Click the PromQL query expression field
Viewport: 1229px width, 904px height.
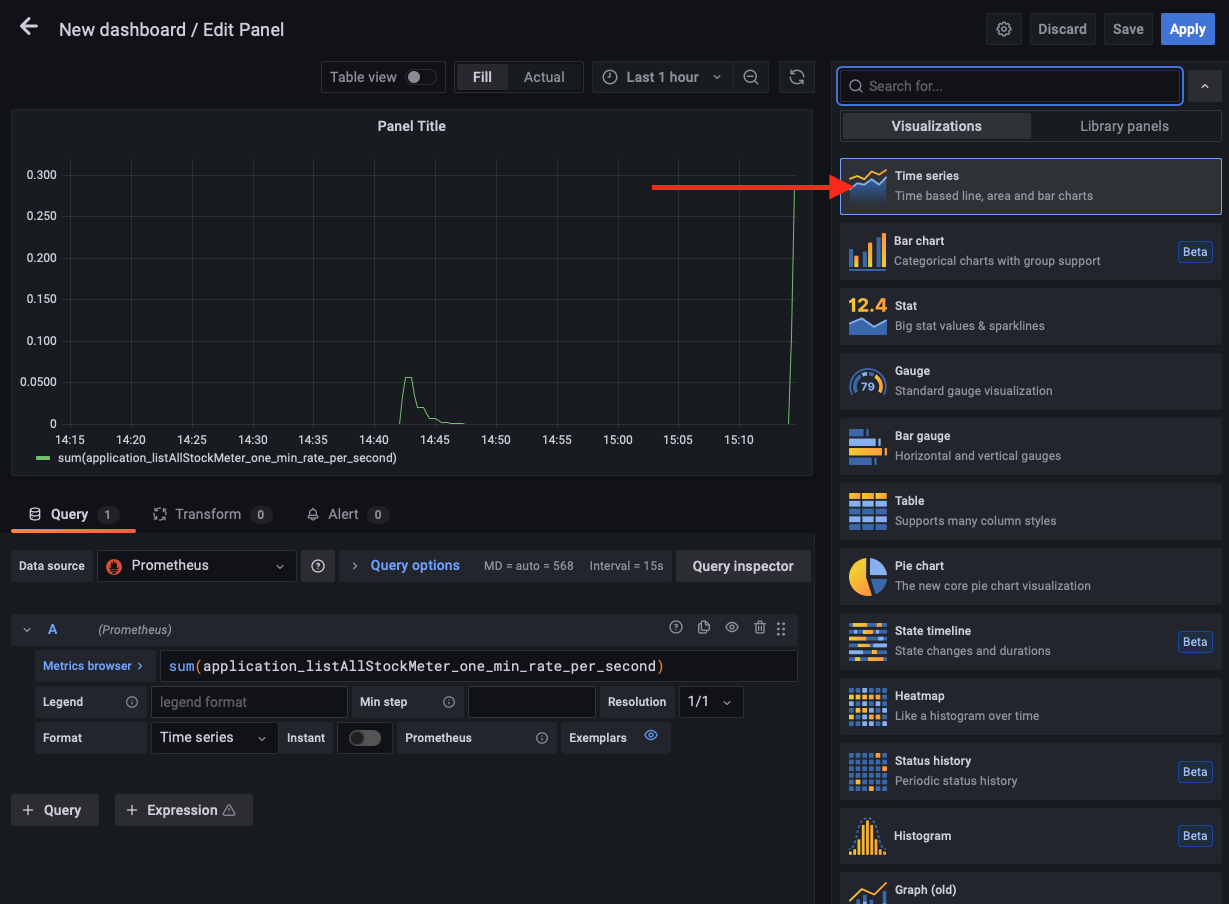pyautogui.click(x=477, y=666)
